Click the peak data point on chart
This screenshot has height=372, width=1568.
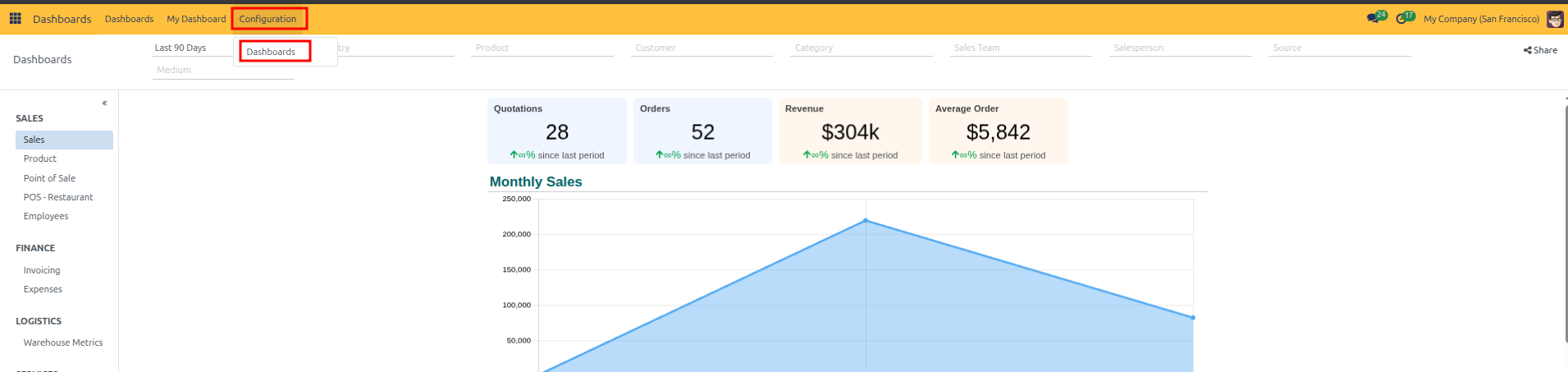coord(866,220)
